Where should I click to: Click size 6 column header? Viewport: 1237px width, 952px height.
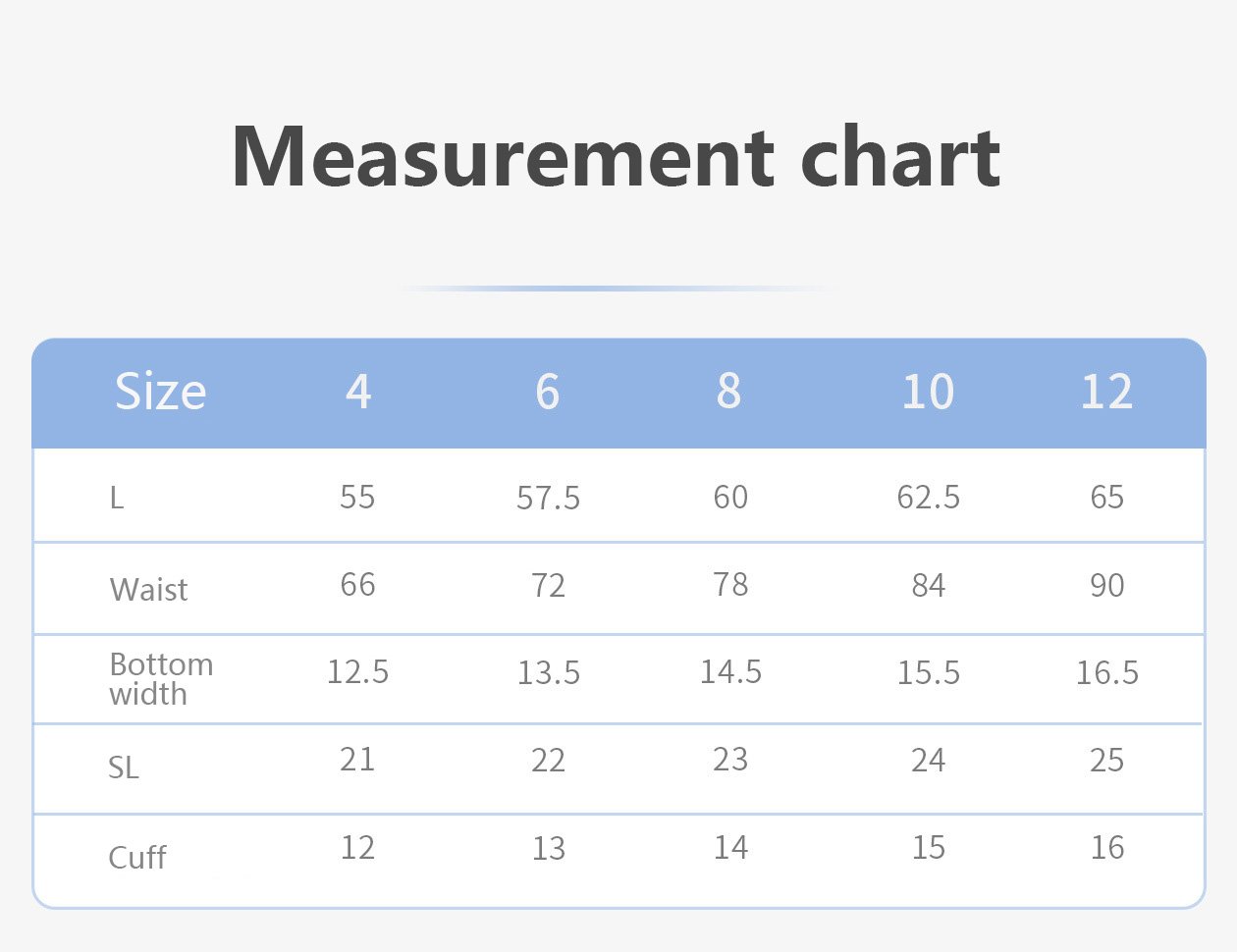(548, 392)
